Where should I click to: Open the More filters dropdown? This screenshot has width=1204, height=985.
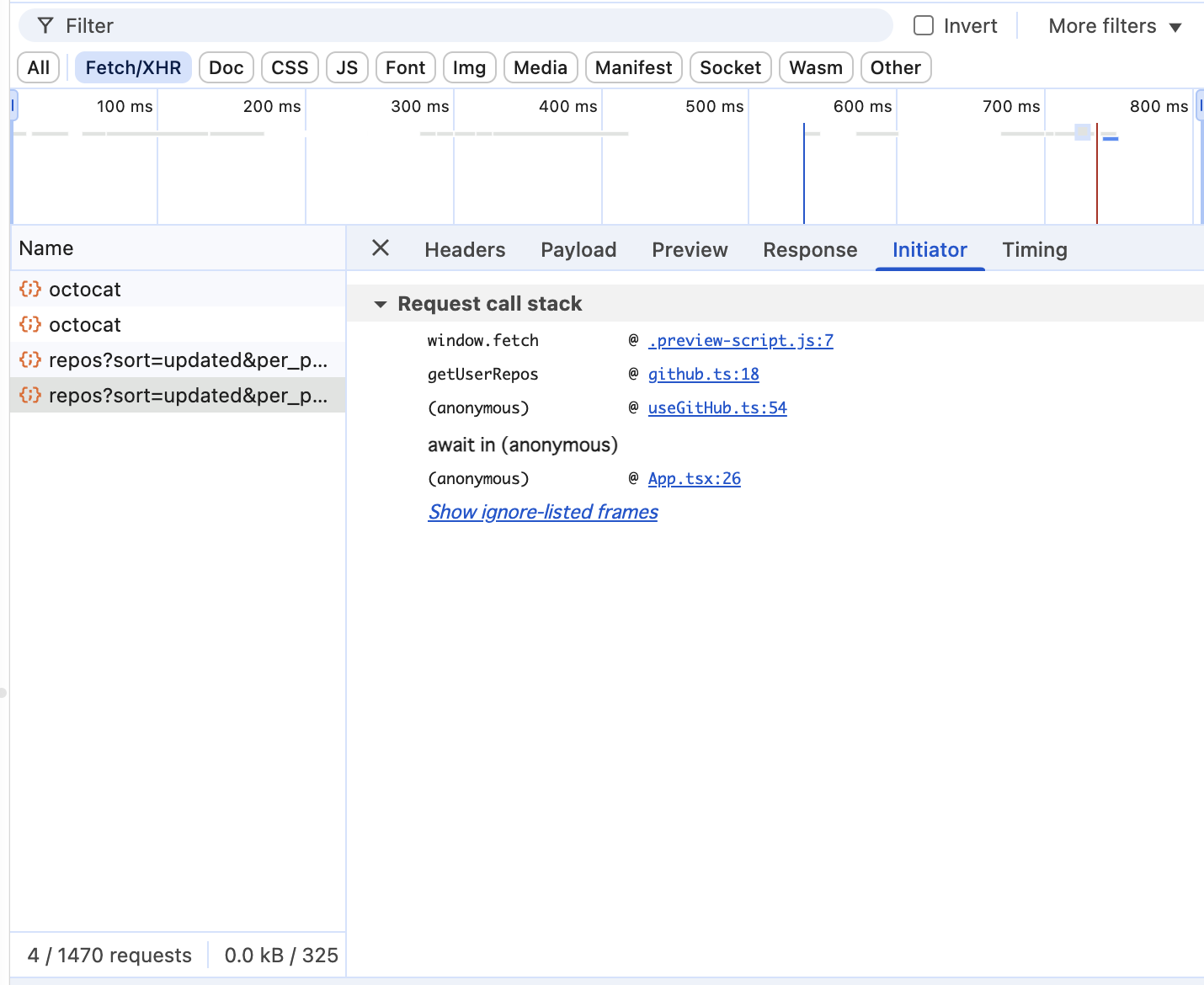click(1113, 25)
